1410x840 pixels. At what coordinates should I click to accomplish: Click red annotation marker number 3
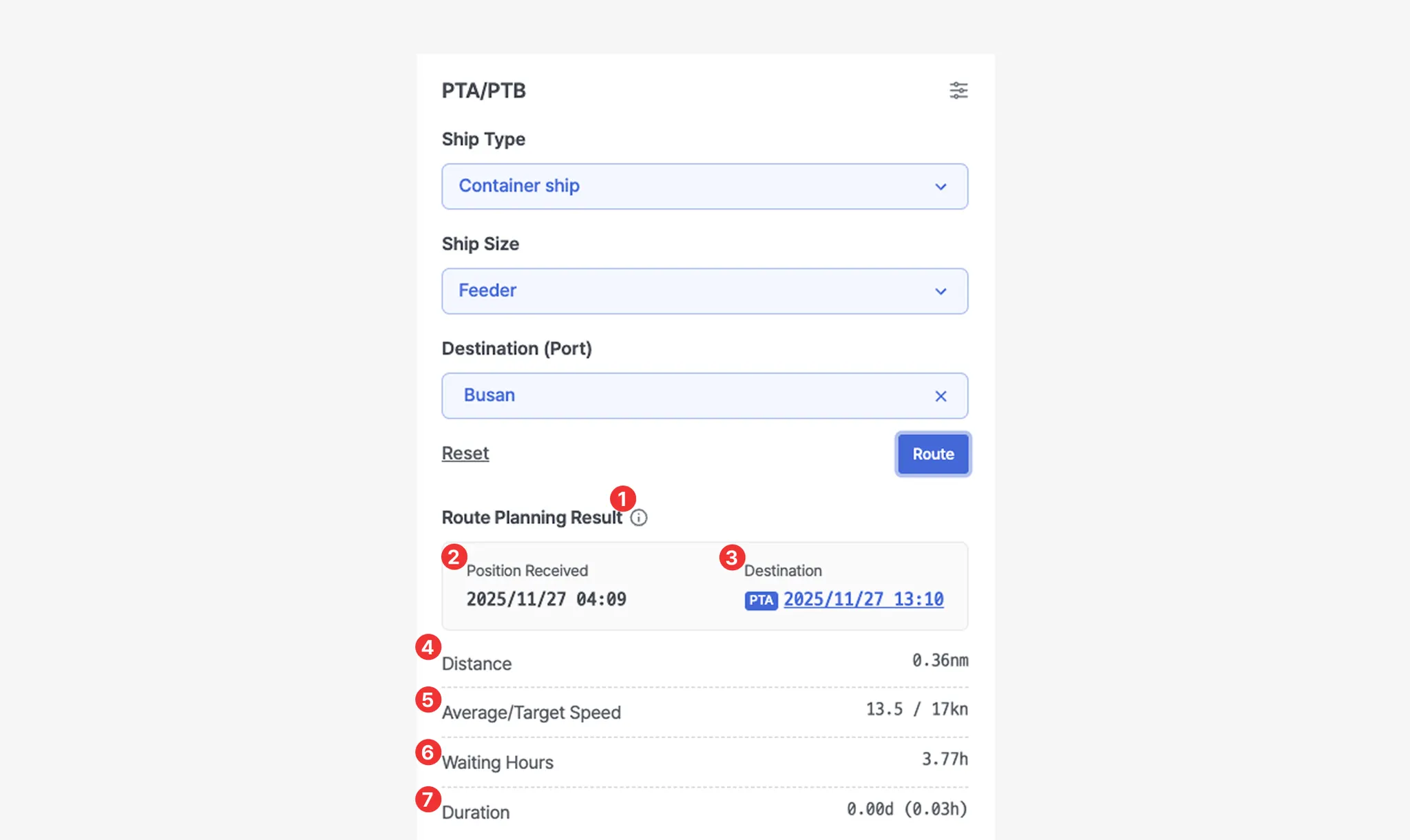coord(731,557)
